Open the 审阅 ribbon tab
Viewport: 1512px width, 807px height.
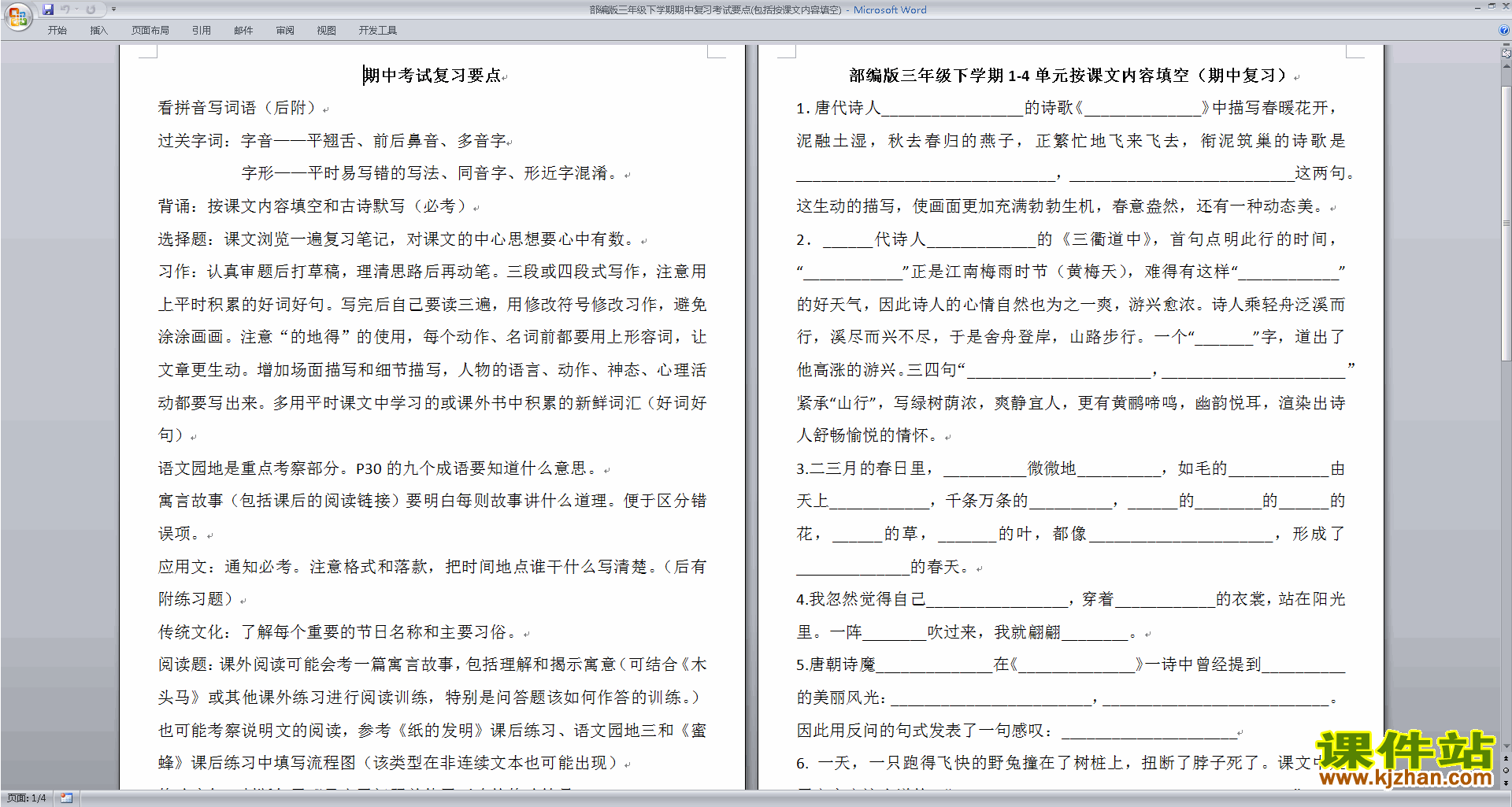point(285,30)
